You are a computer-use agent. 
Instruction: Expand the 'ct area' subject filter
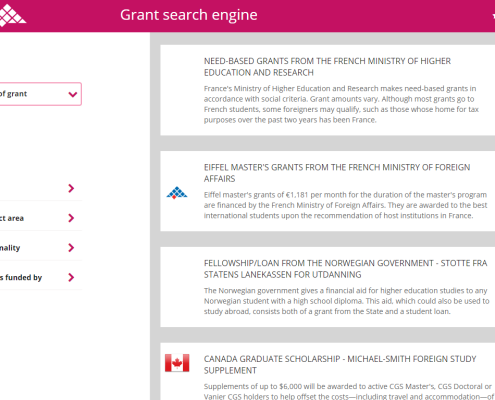(x=40, y=218)
